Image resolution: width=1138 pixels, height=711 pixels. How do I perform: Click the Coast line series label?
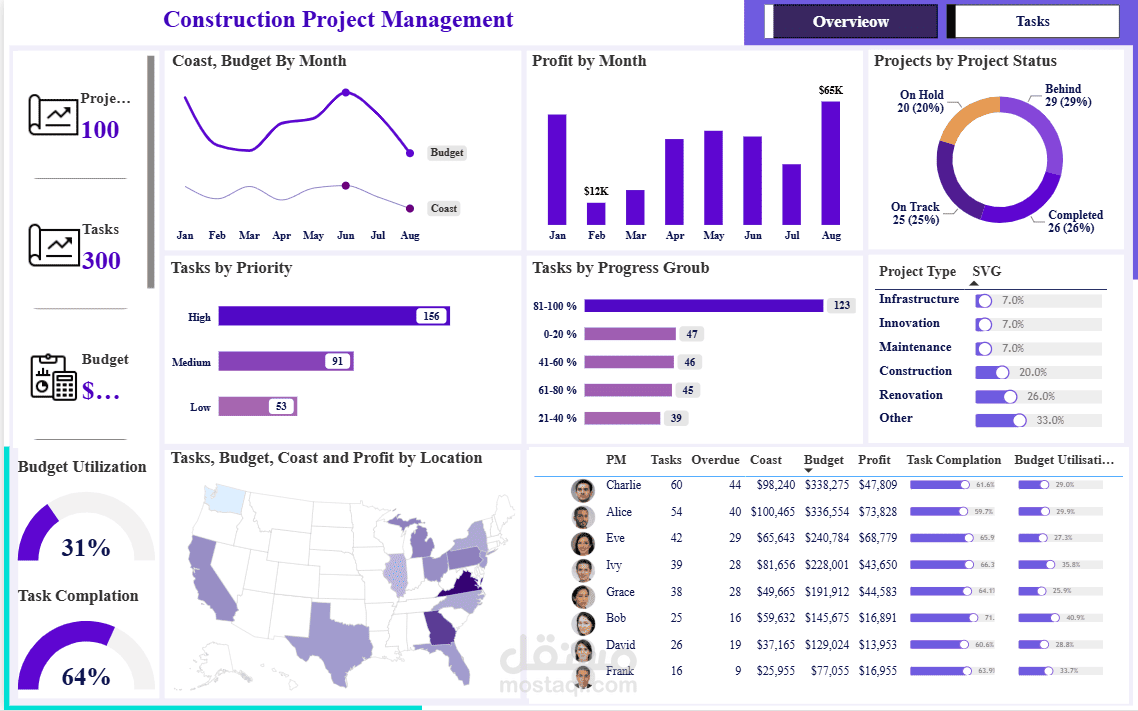(443, 208)
